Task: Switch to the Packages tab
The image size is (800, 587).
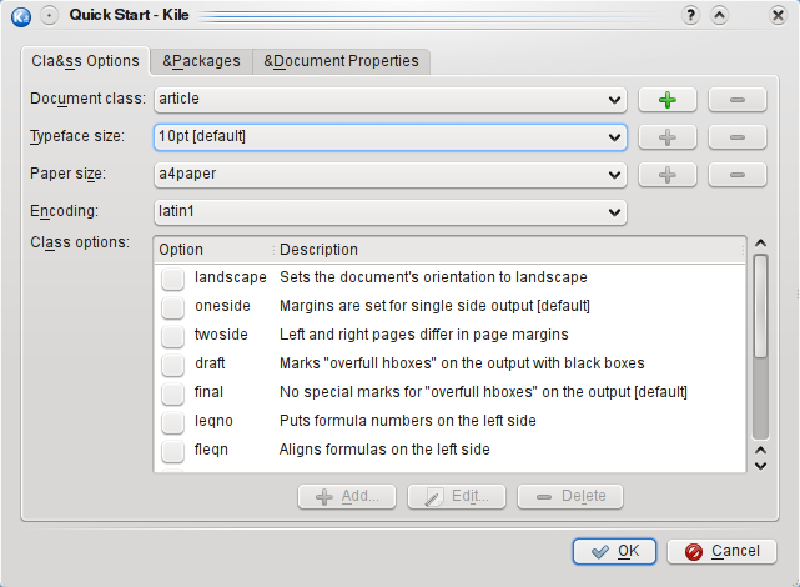Action: [x=202, y=61]
